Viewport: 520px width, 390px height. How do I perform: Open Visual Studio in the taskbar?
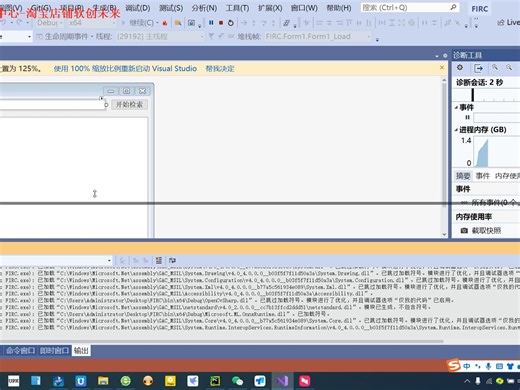point(282,380)
